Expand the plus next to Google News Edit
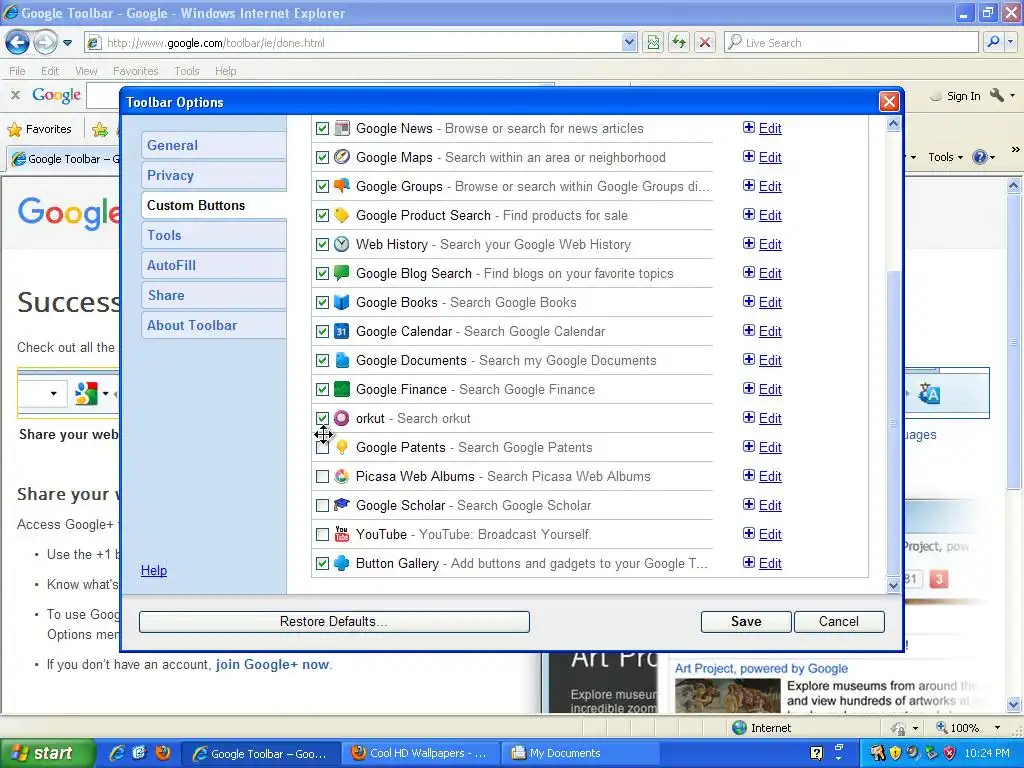Screen dimensions: 1024x768 point(749,127)
